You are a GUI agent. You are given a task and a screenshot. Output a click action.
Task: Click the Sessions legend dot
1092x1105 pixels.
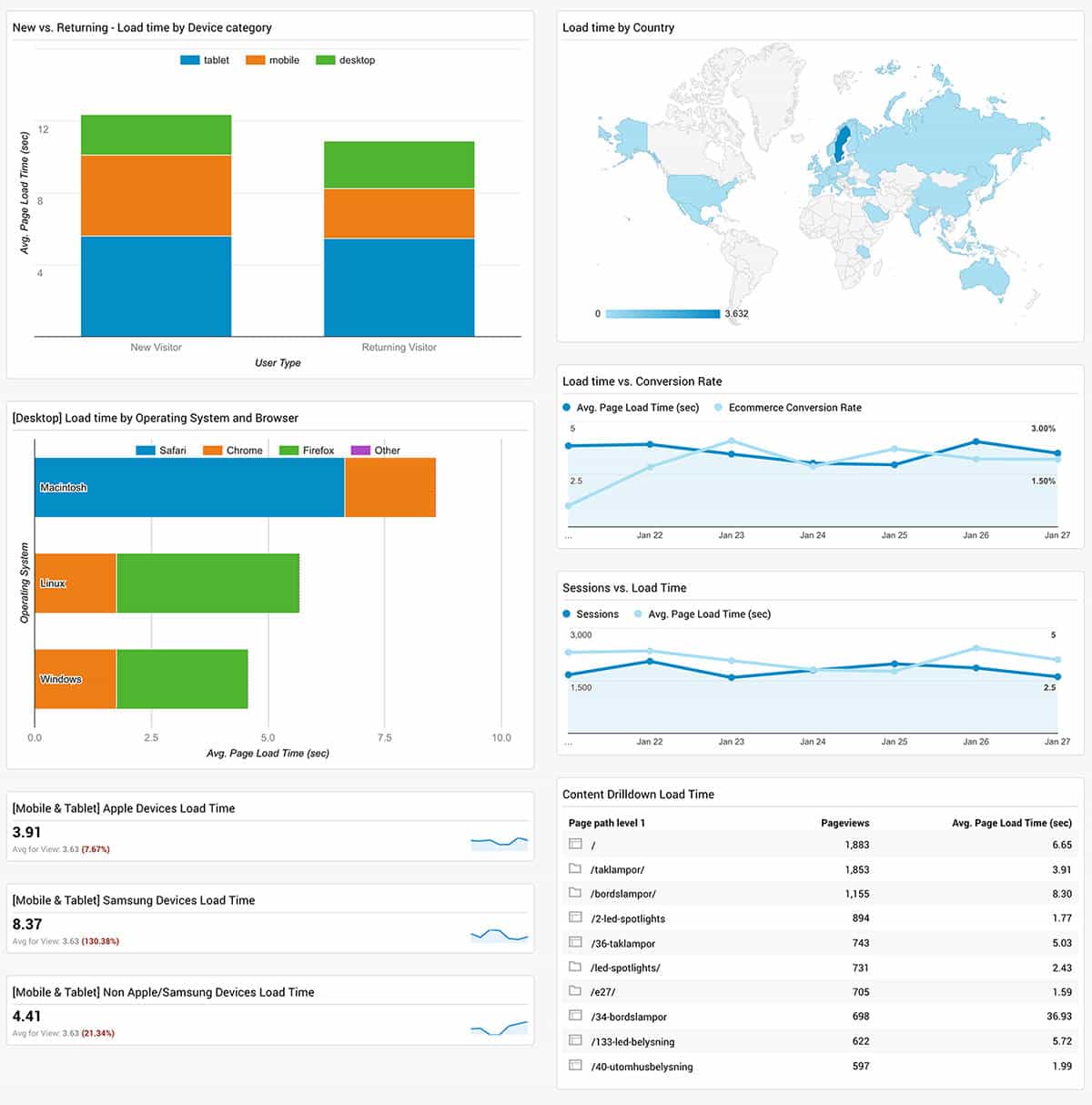[567, 614]
